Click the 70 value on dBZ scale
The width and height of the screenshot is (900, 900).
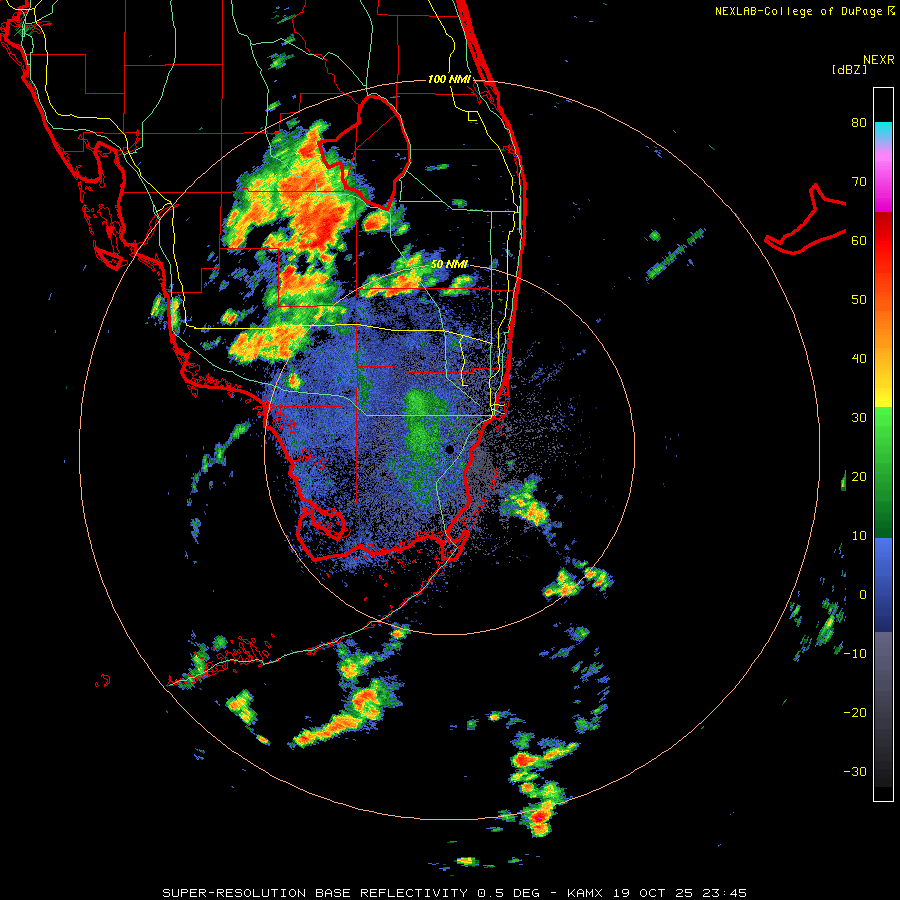pyautogui.click(x=859, y=182)
